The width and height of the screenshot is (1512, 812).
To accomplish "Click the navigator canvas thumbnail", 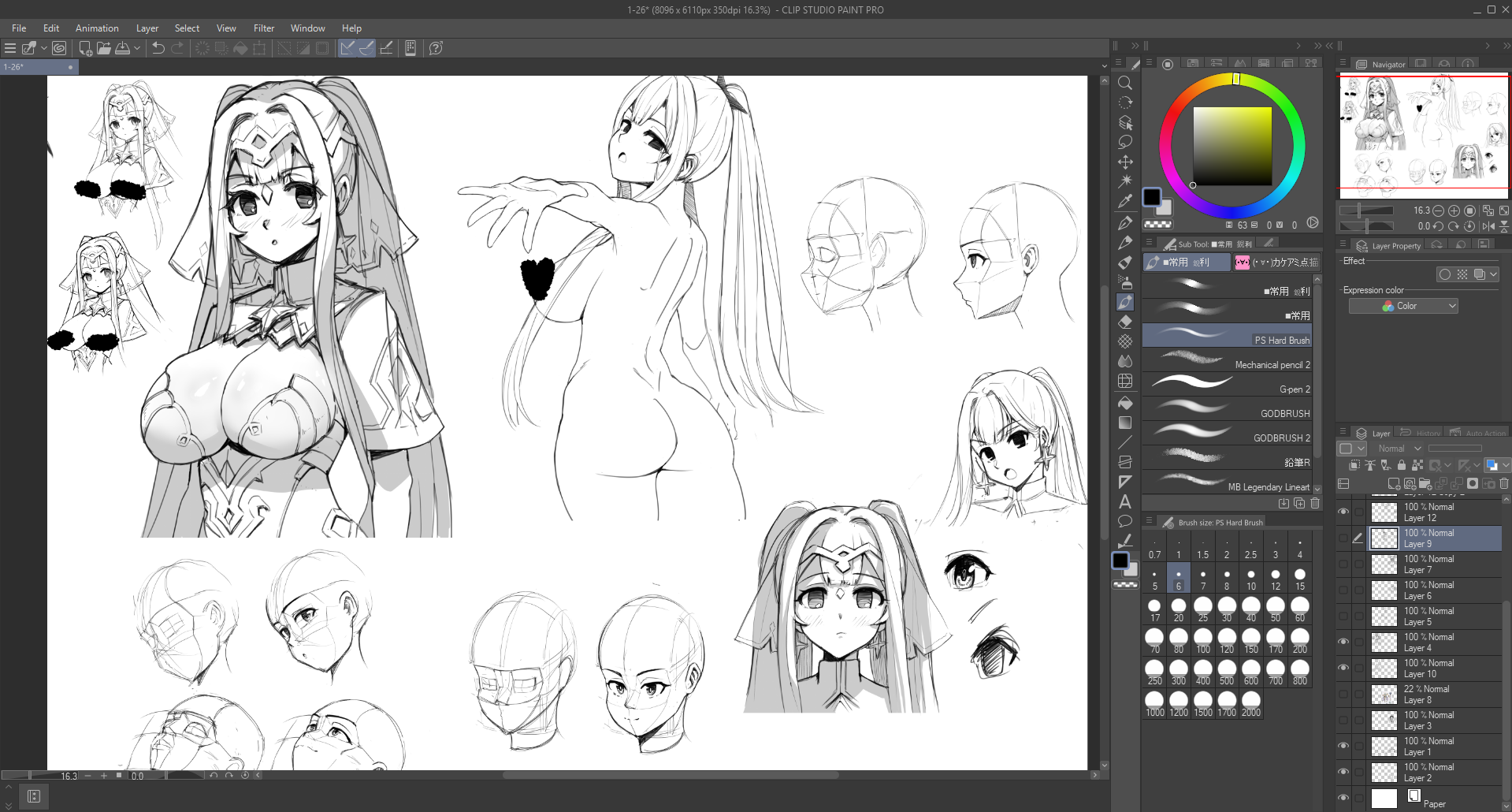I will pyautogui.click(x=1423, y=136).
